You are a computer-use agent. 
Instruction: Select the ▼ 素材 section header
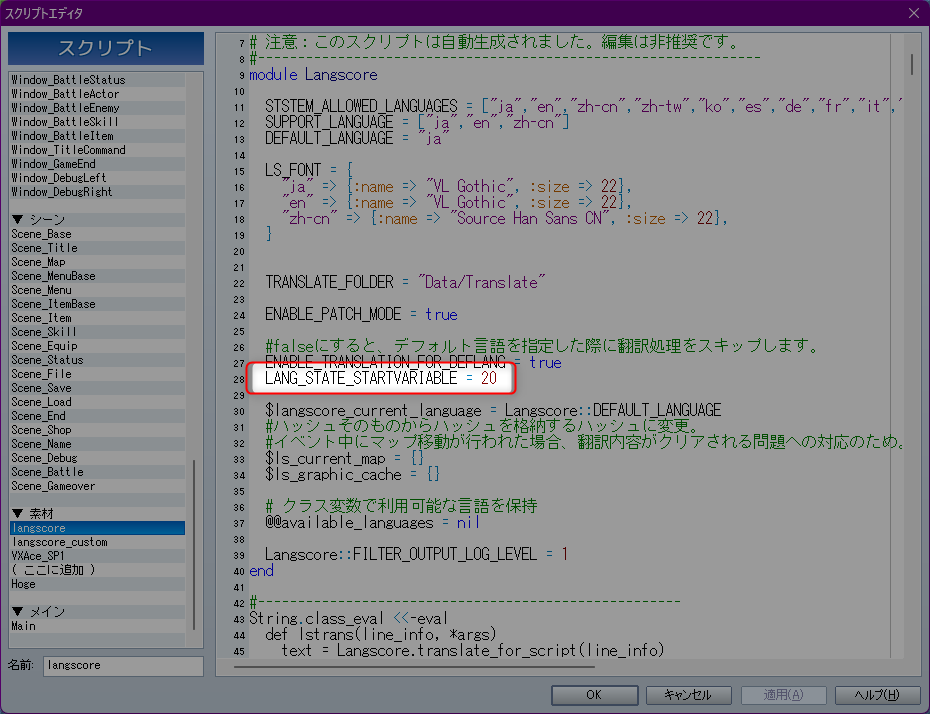coord(98,514)
